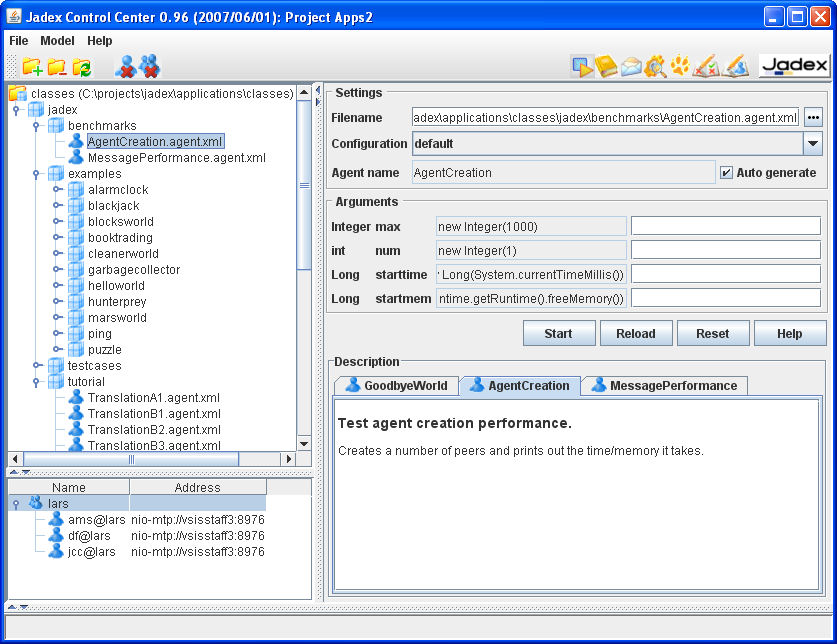Toggle the Auto generate checkbox
Viewport: 837px width, 644px height.
pos(726,172)
